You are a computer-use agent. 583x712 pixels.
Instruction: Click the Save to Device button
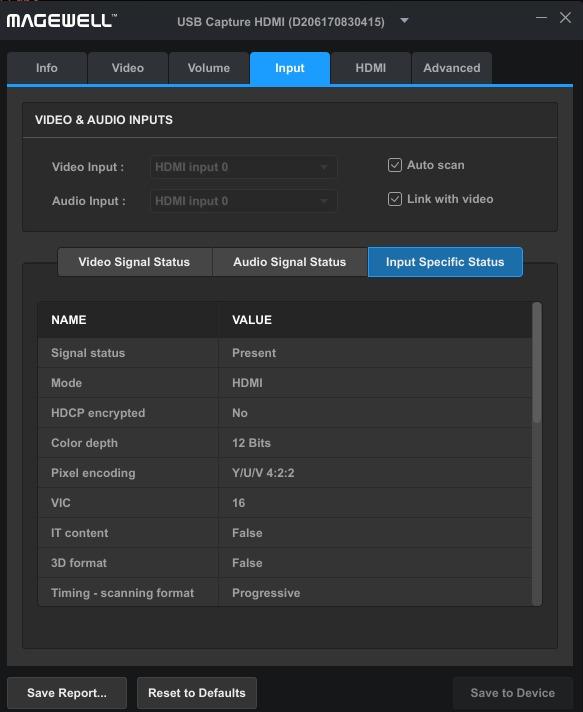tap(513, 693)
